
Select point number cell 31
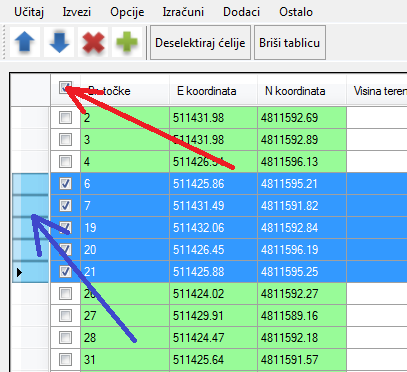tap(125, 359)
